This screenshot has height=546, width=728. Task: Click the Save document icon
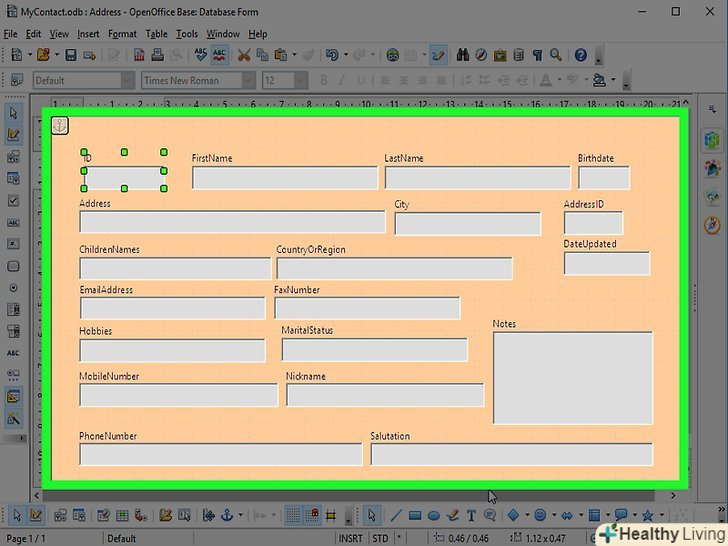coord(71,55)
